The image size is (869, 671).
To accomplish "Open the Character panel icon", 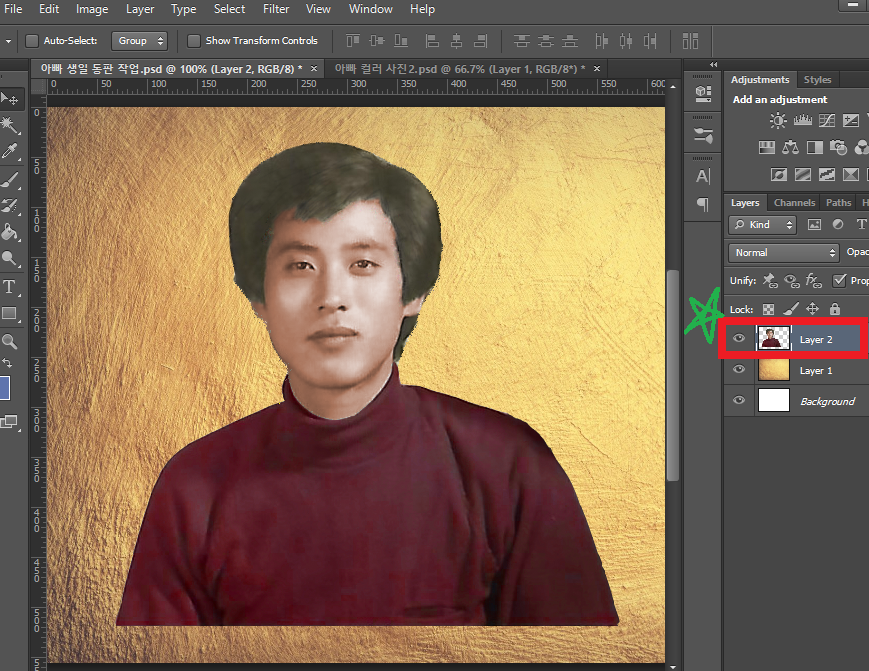I will [x=703, y=177].
